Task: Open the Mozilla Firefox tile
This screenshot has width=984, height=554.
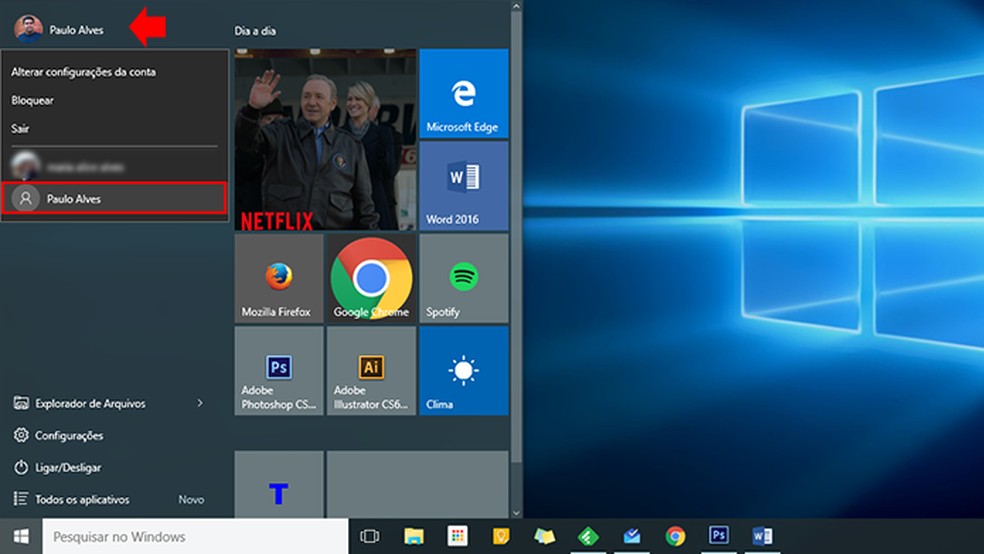Action: pos(278,279)
